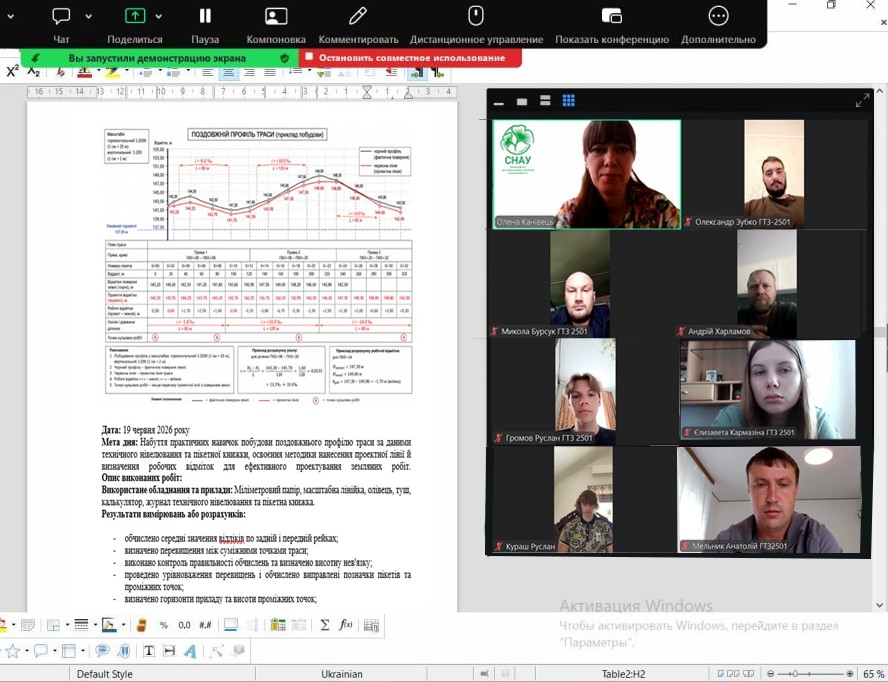Select Андрій Харламов video tile

click(x=767, y=284)
